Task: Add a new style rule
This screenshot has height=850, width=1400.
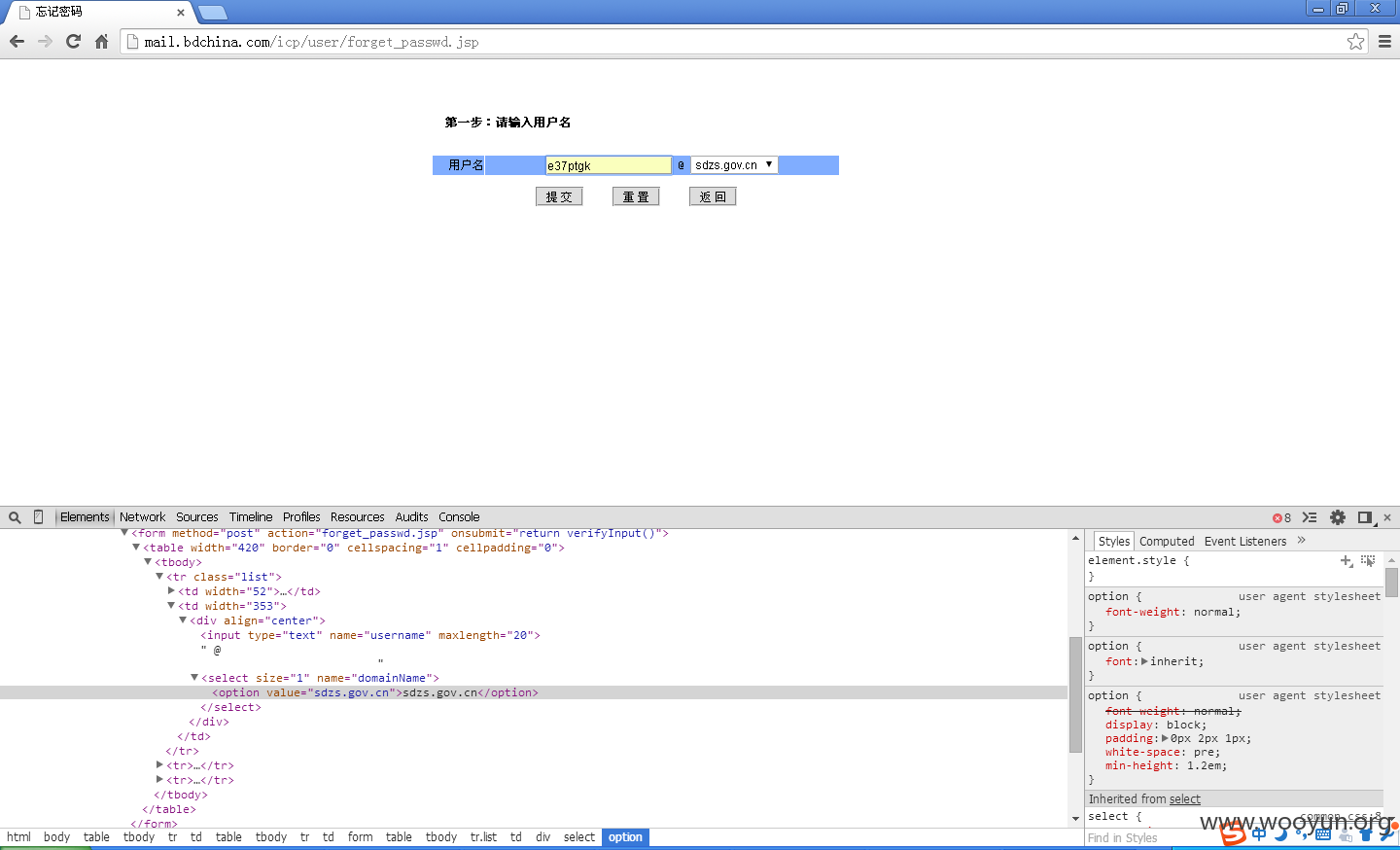Action: click(1346, 561)
